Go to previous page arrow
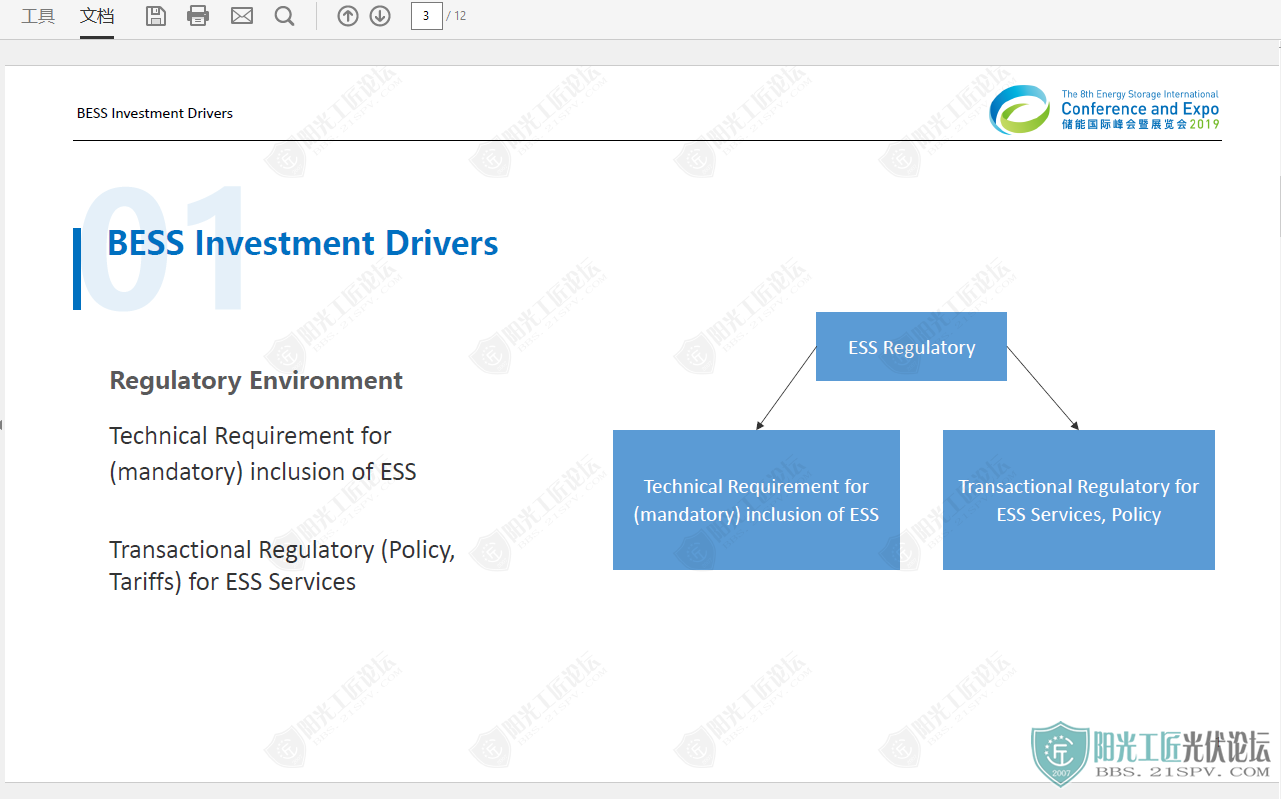This screenshot has width=1281, height=799. [x=348, y=16]
